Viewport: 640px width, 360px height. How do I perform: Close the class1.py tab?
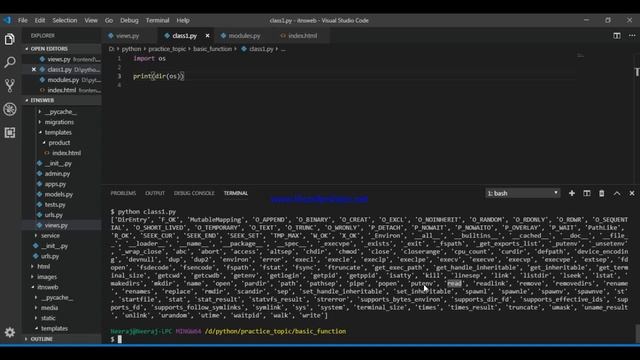coord(207,36)
